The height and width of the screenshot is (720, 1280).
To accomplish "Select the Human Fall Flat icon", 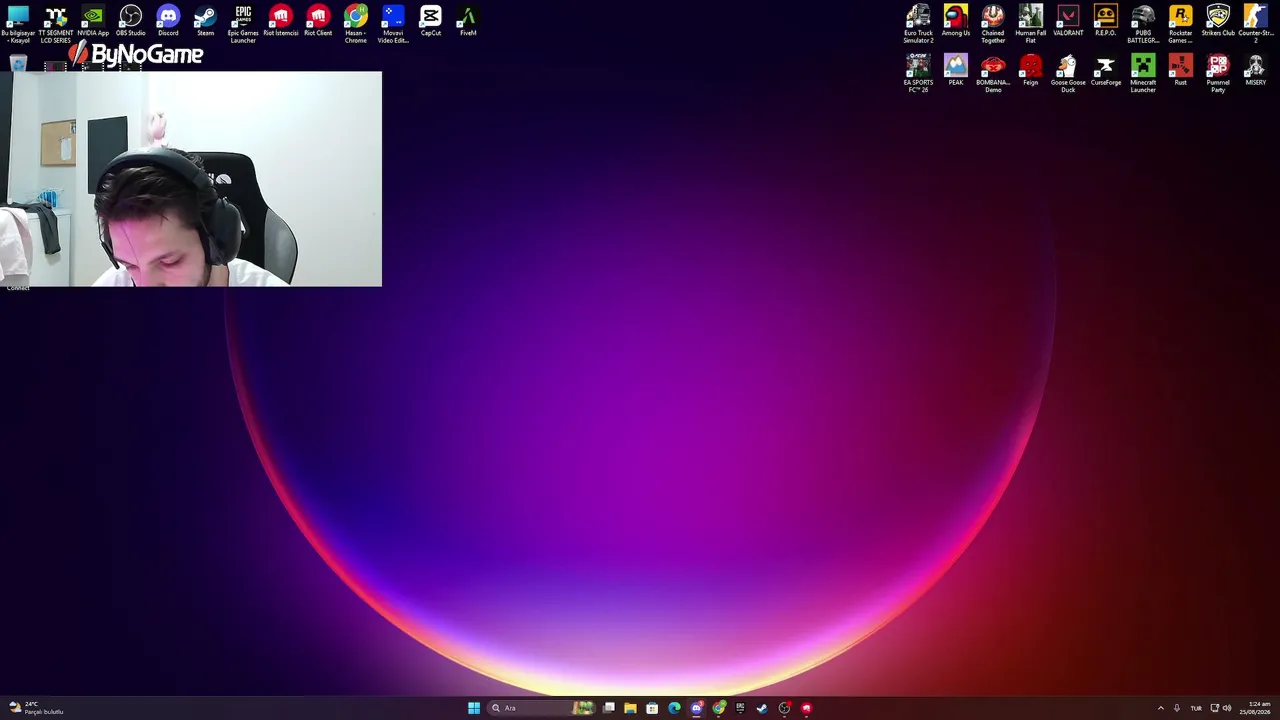I will pos(1031,24).
